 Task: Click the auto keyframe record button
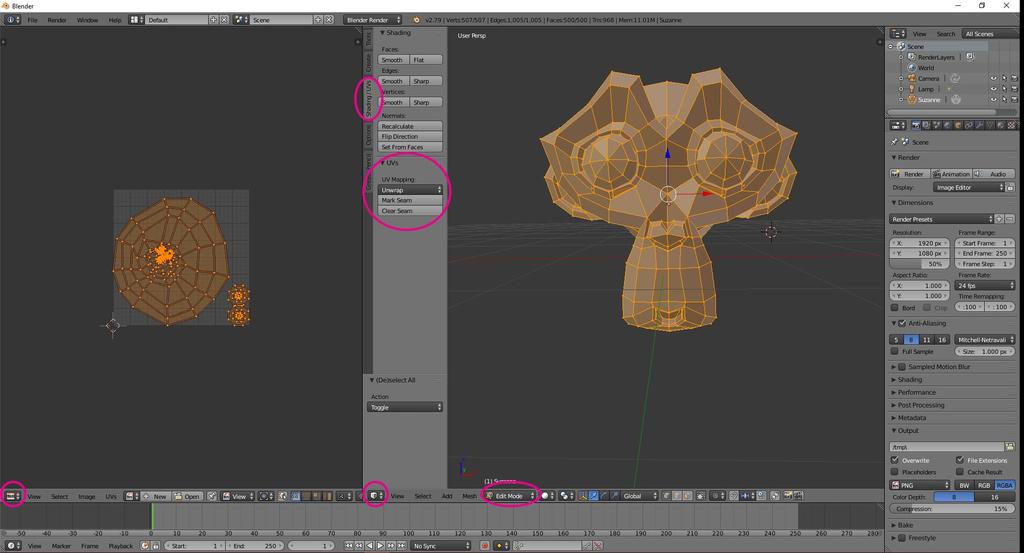pos(485,546)
